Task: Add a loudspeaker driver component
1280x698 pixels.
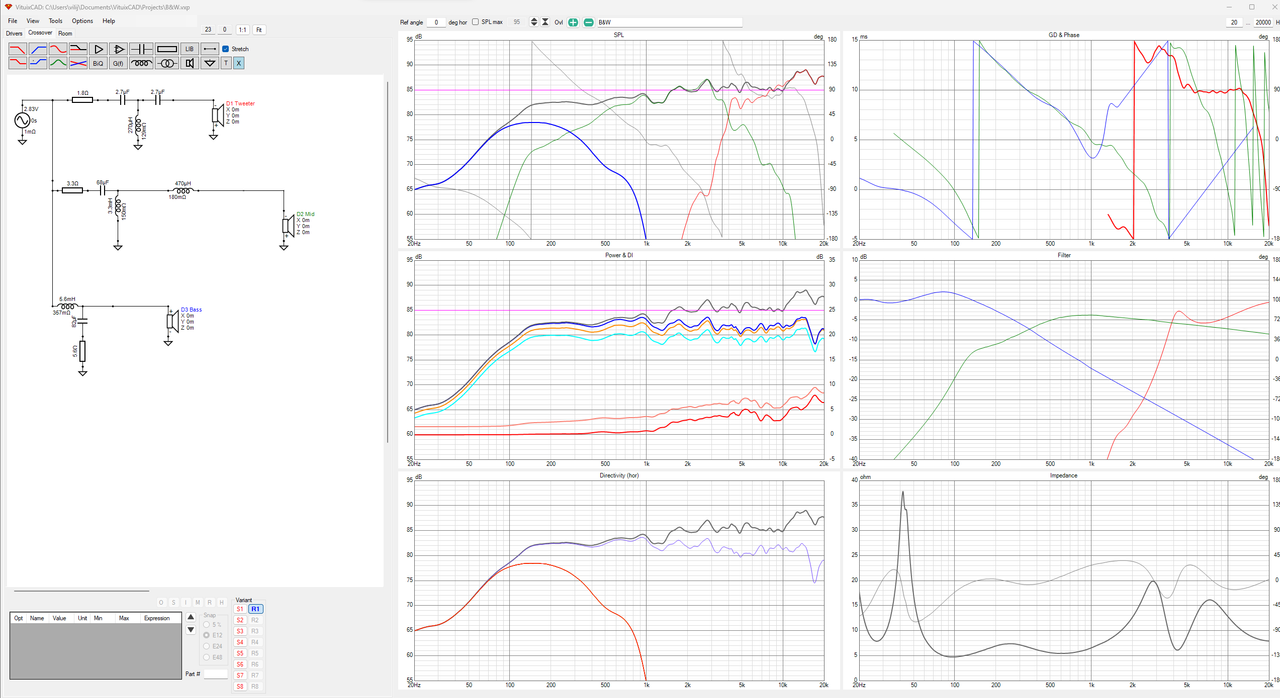Action: click(x=188, y=63)
